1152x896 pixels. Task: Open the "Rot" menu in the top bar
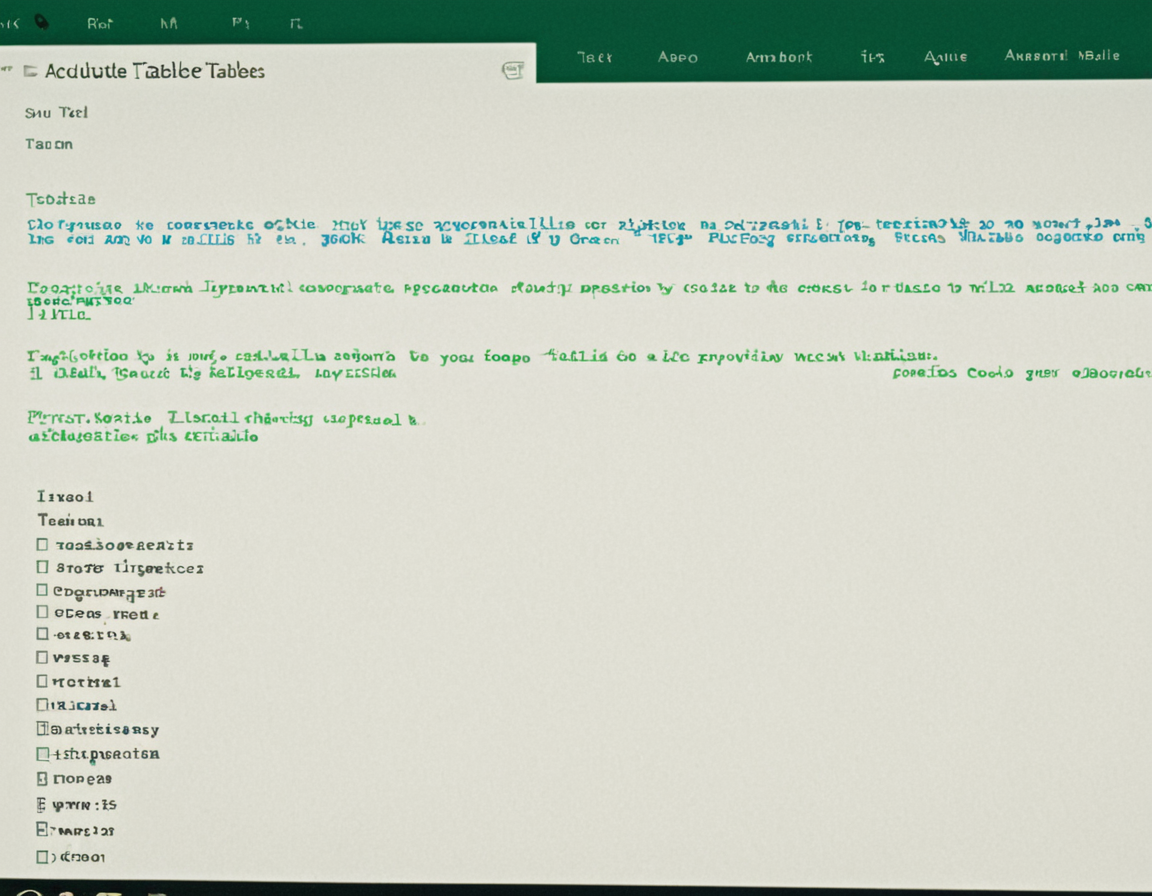coord(99,22)
